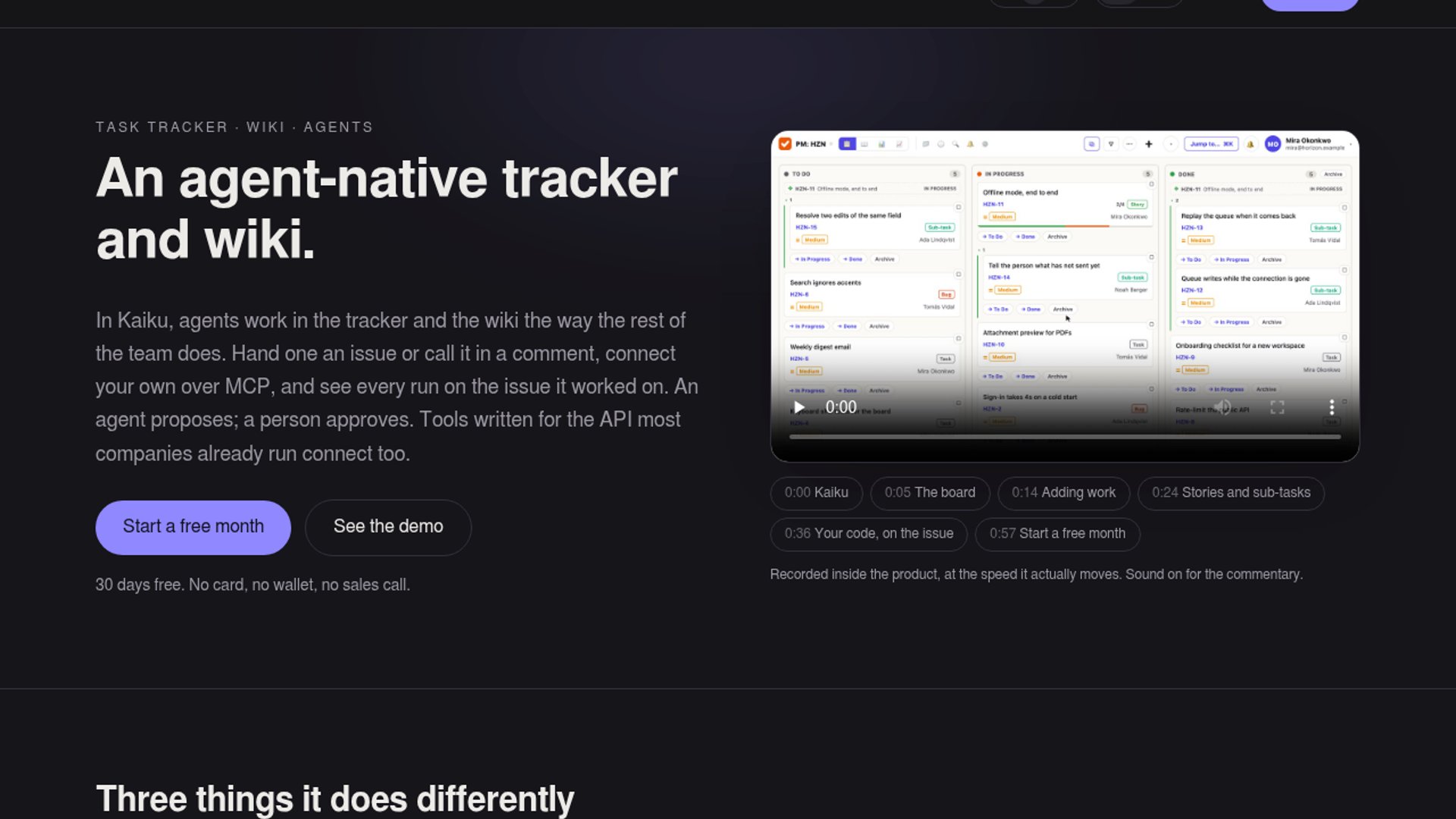1456x819 pixels.
Task: Jump to 0:24 Stories and sub-tasks chapter
Action: point(1231,493)
